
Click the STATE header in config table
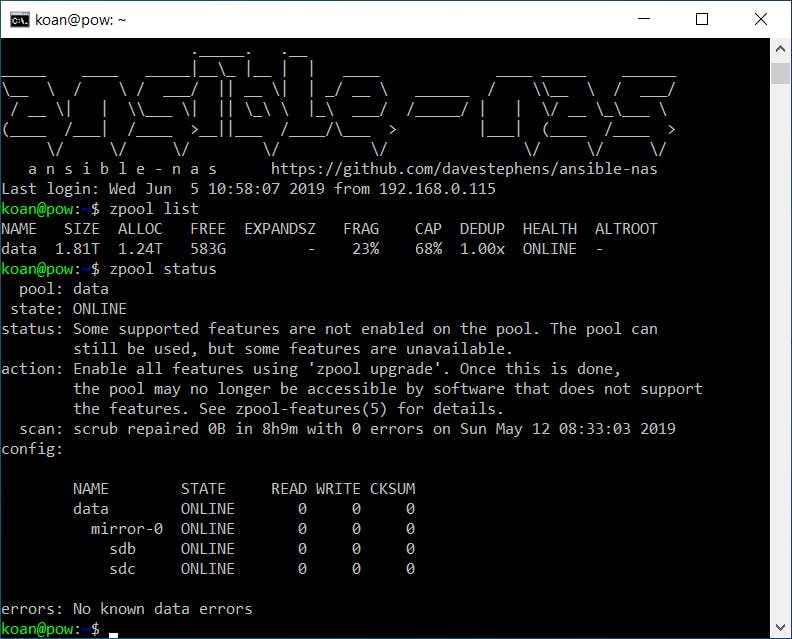tap(203, 489)
